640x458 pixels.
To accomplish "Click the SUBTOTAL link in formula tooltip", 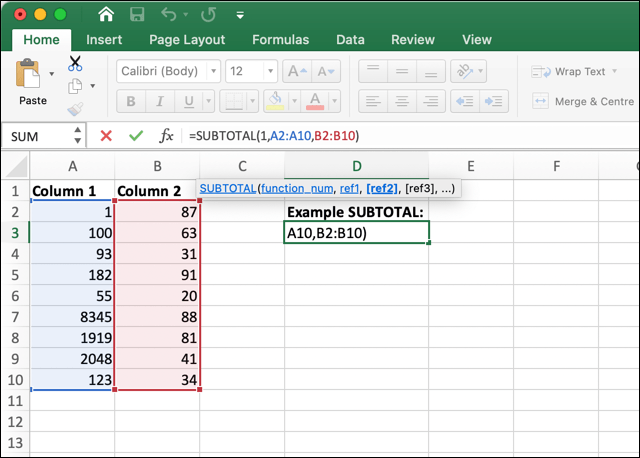I will 228,189.
